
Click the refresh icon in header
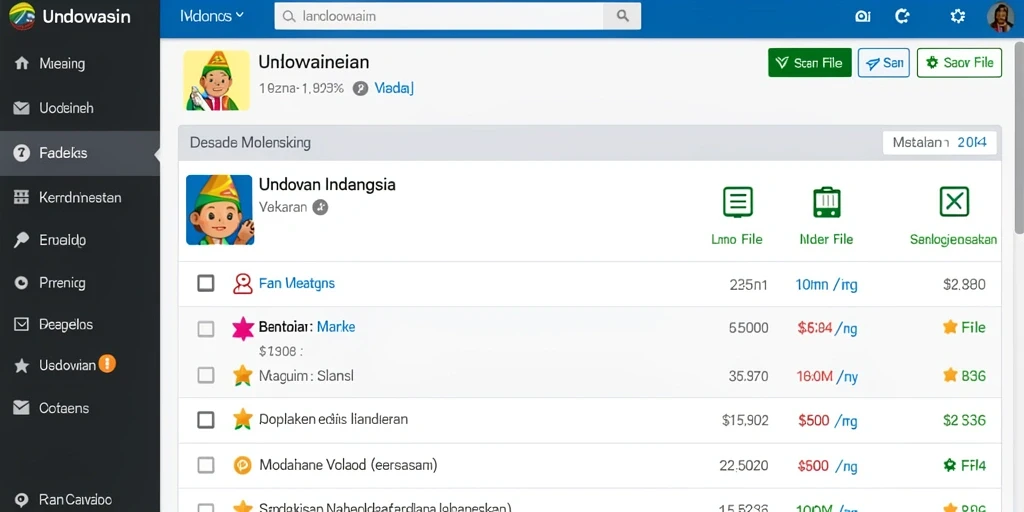point(903,16)
